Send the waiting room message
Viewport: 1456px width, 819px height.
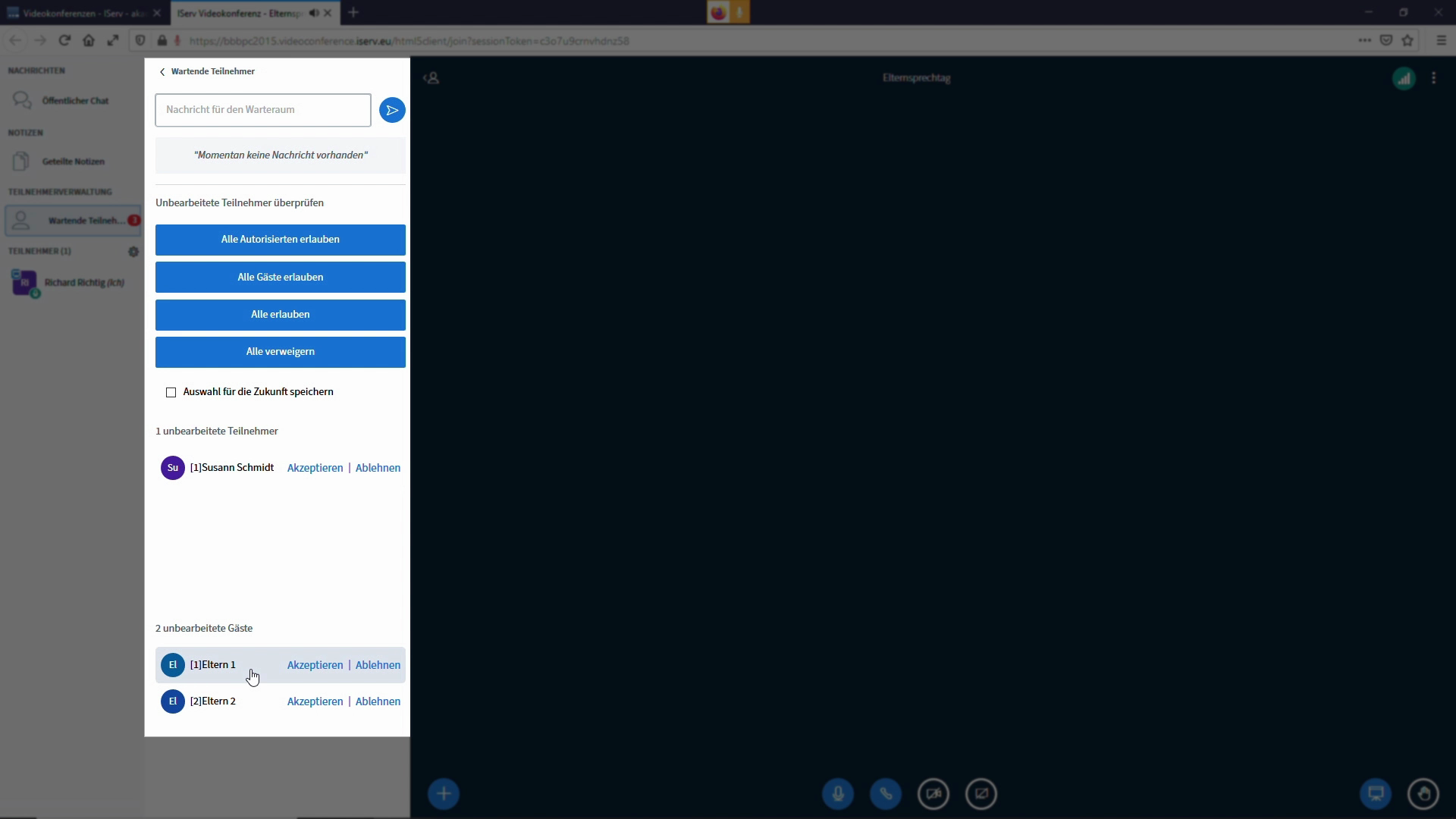coord(392,110)
